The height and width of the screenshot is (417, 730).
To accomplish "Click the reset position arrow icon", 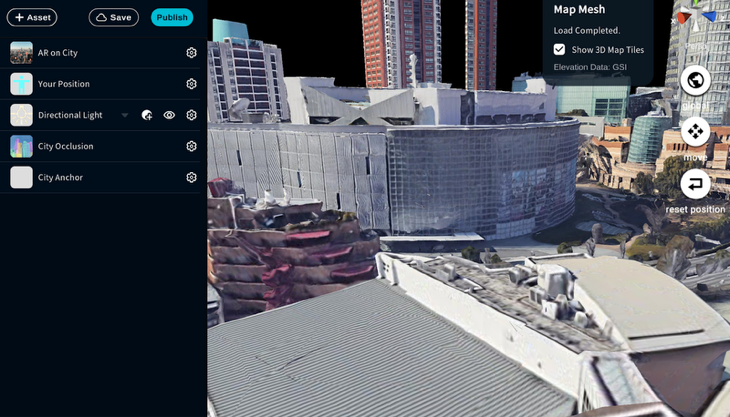I will pos(695,184).
